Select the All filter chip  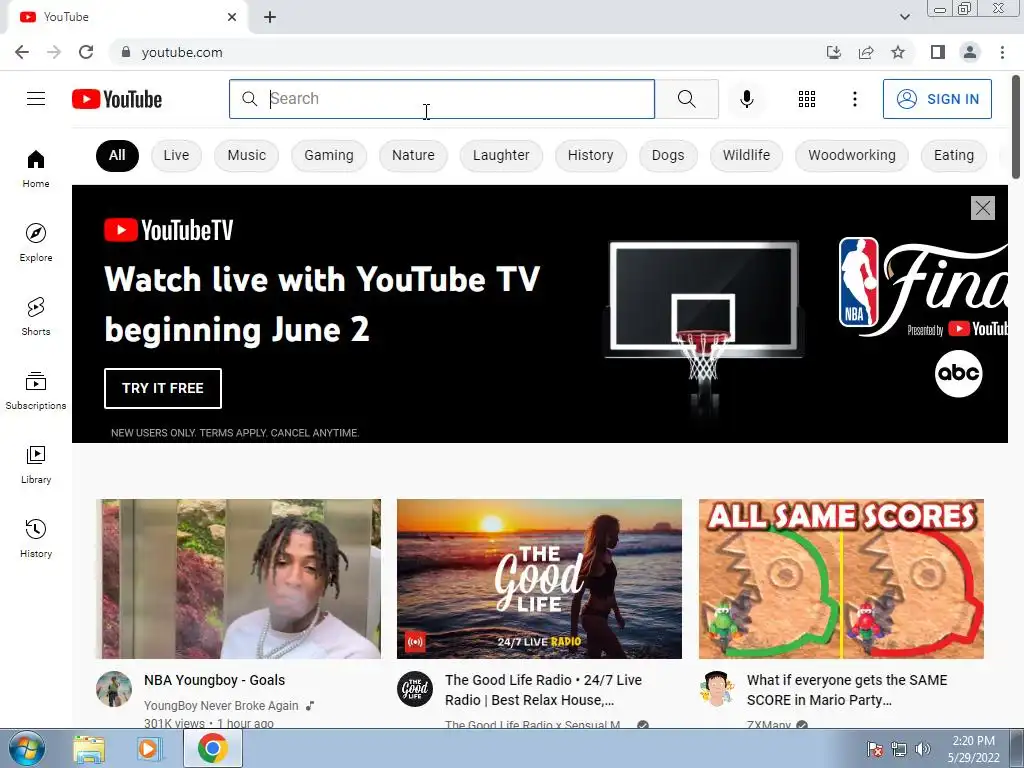coord(117,155)
